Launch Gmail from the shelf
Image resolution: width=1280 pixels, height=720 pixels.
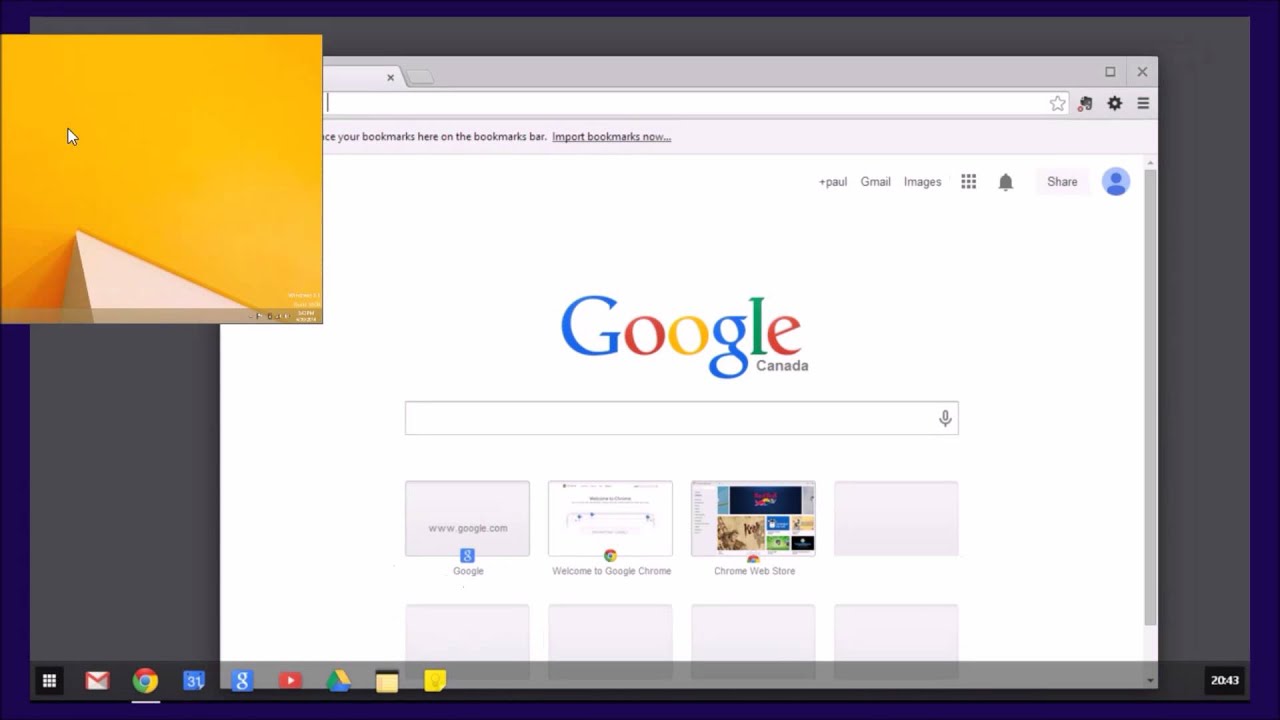[x=97, y=681]
